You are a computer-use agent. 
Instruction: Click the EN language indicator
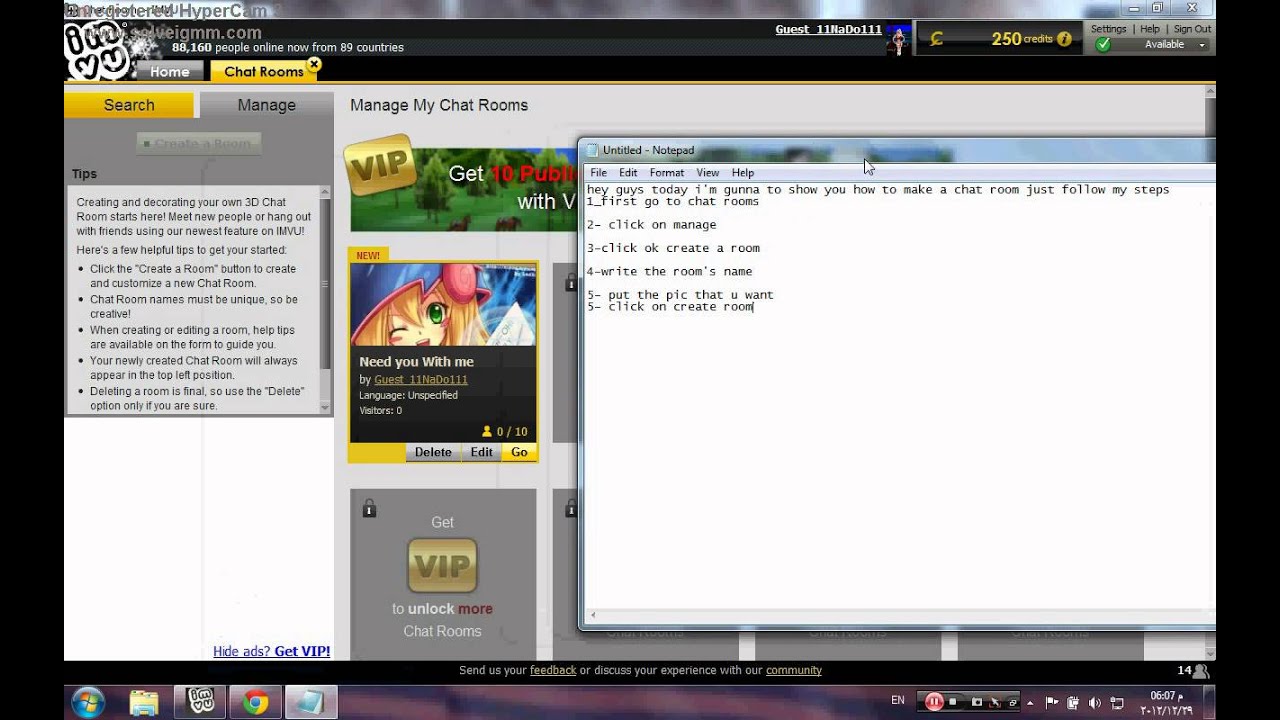898,701
